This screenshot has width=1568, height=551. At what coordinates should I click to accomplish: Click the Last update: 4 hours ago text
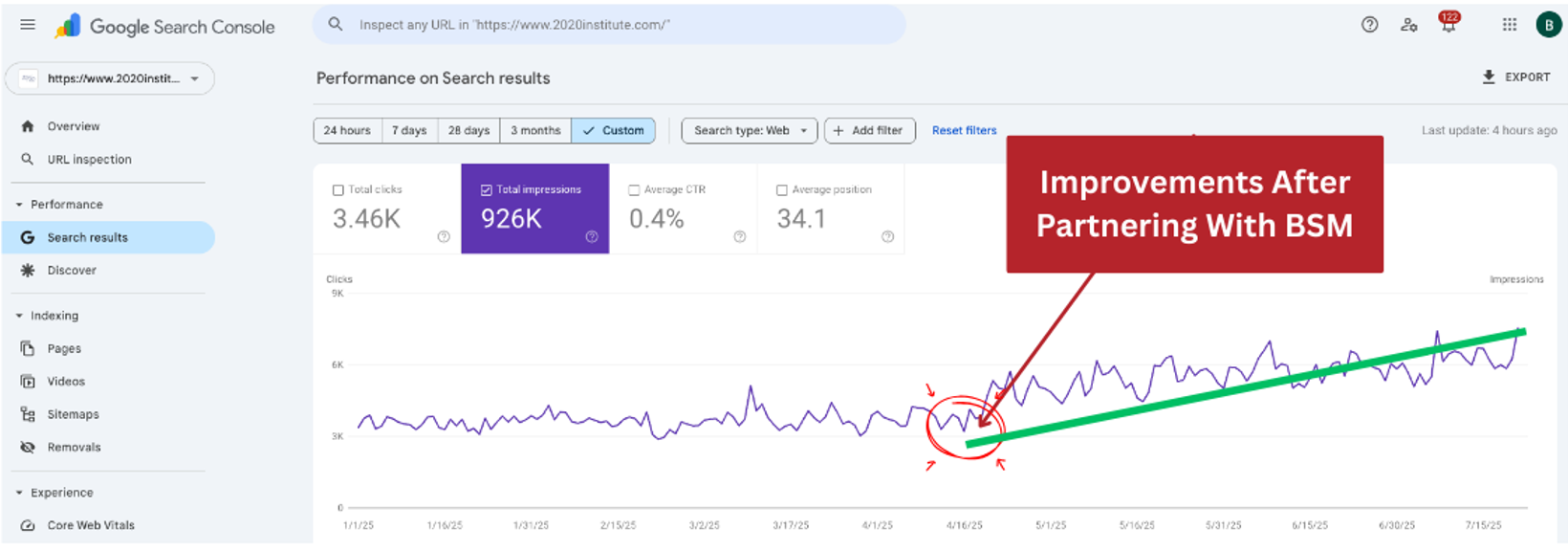pyautogui.click(x=1489, y=130)
